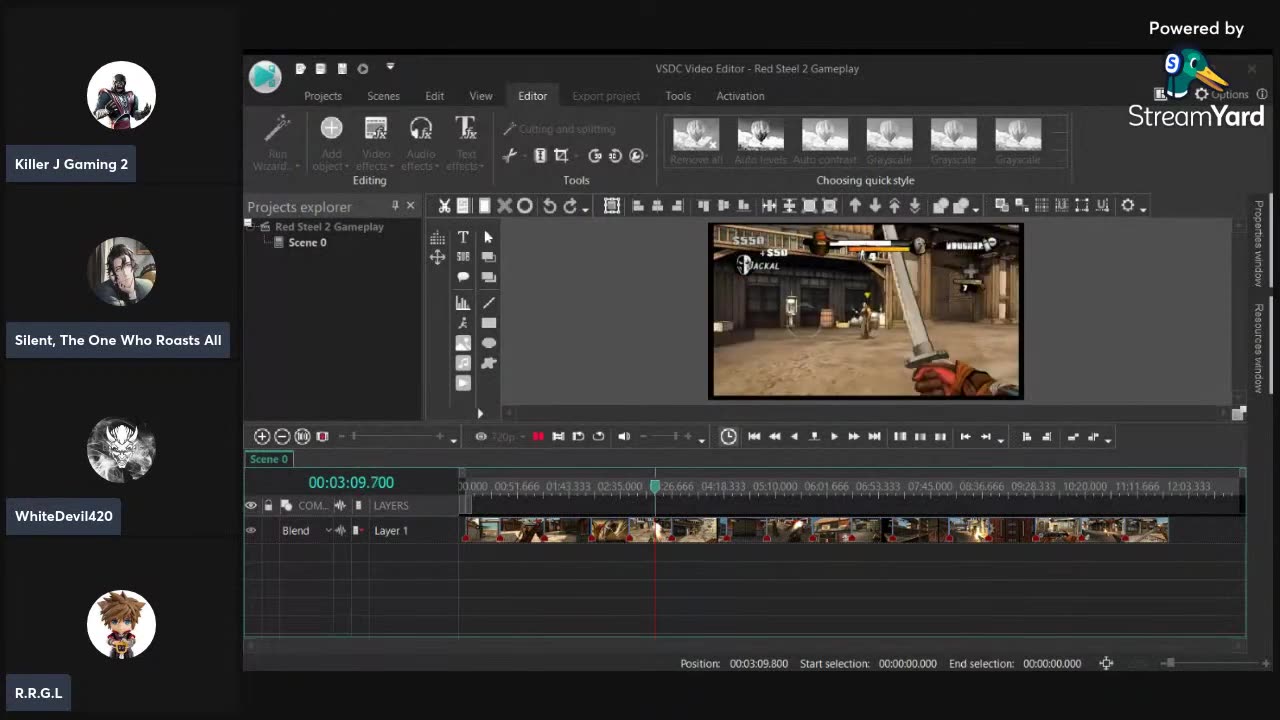This screenshot has height=720, width=1280.
Task: Select the free shape tool
Action: pyautogui.click(x=488, y=363)
